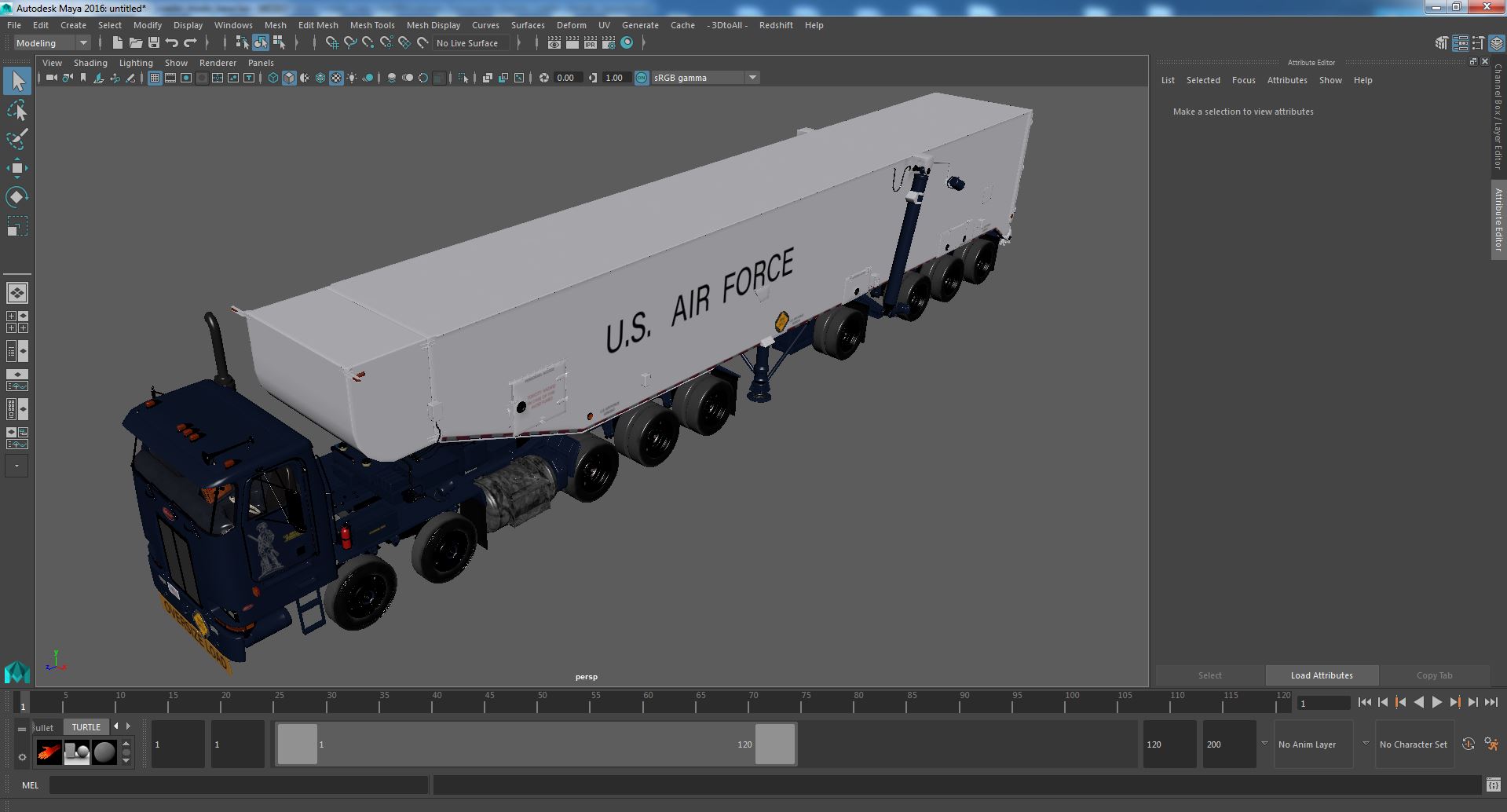Viewport: 1507px width, 812px height.
Task: Click the New Scene icon
Action: 117,43
